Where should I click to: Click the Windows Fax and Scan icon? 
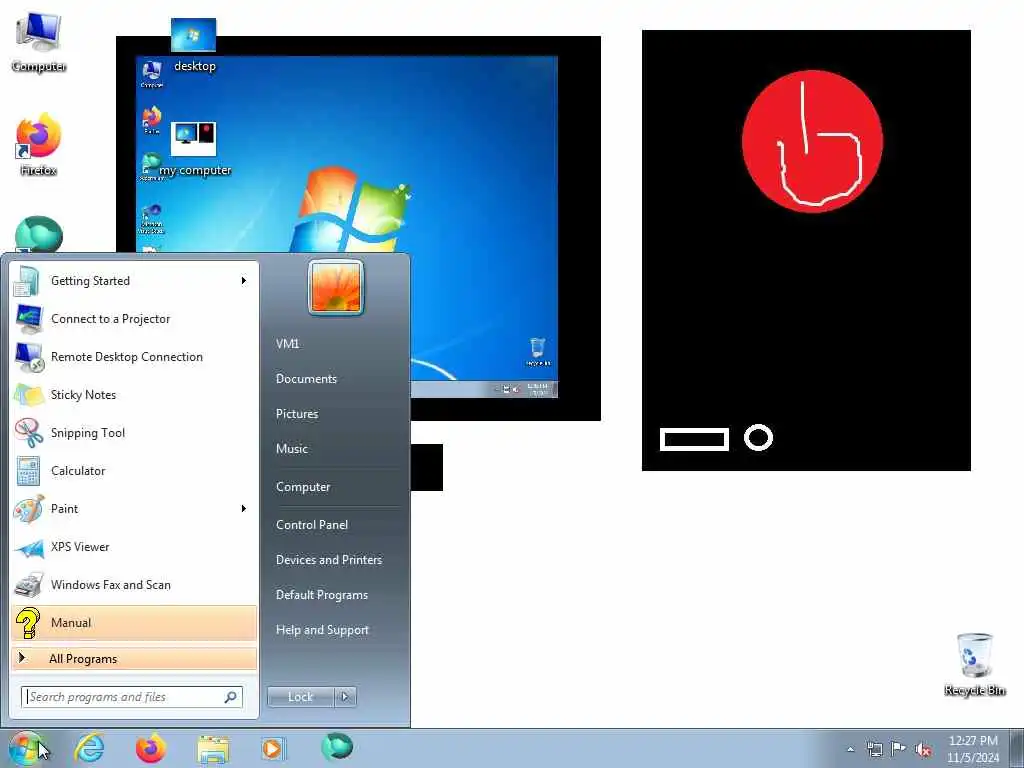29,584
